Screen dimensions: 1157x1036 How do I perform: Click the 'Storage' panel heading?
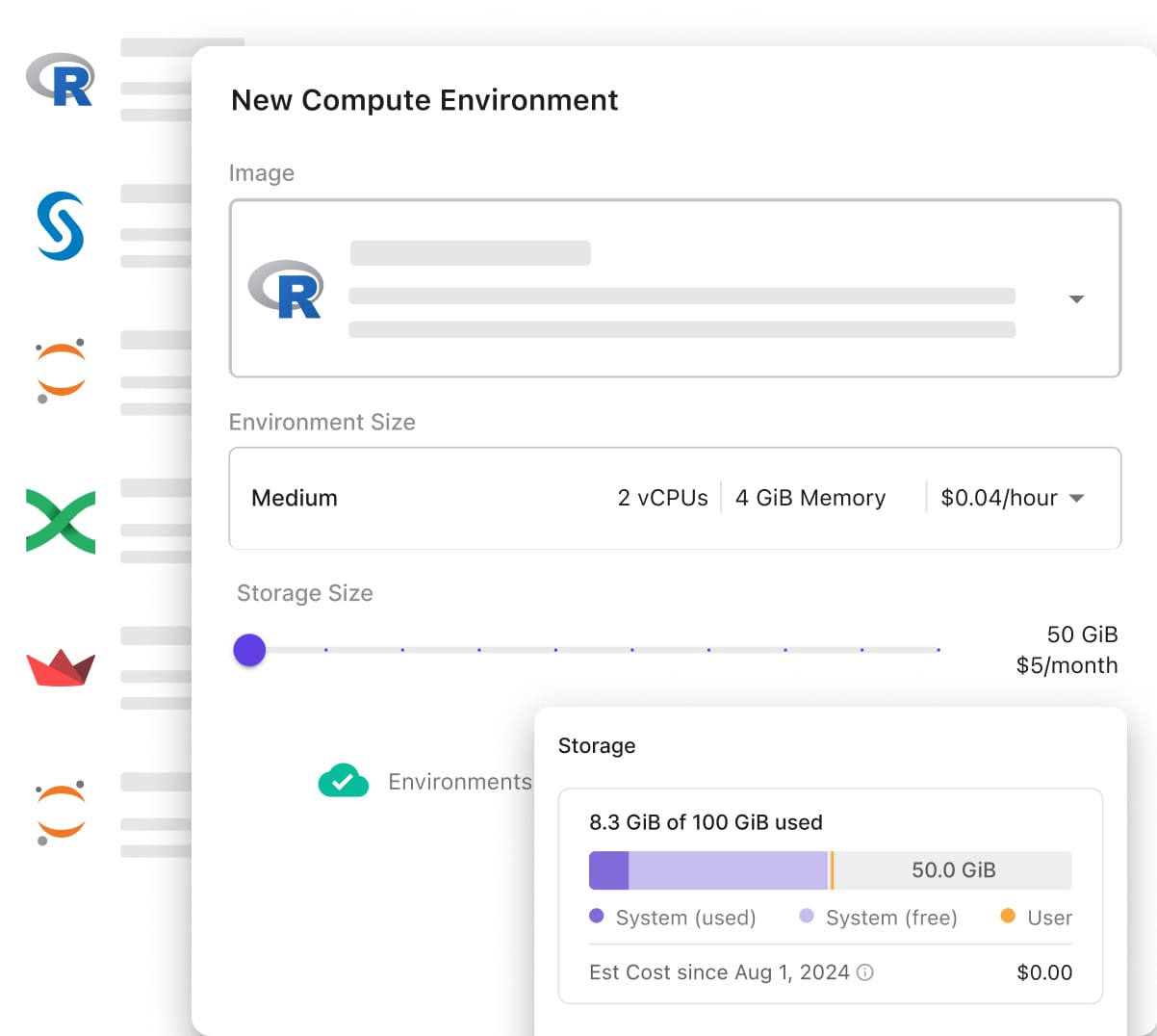[597, 746]
